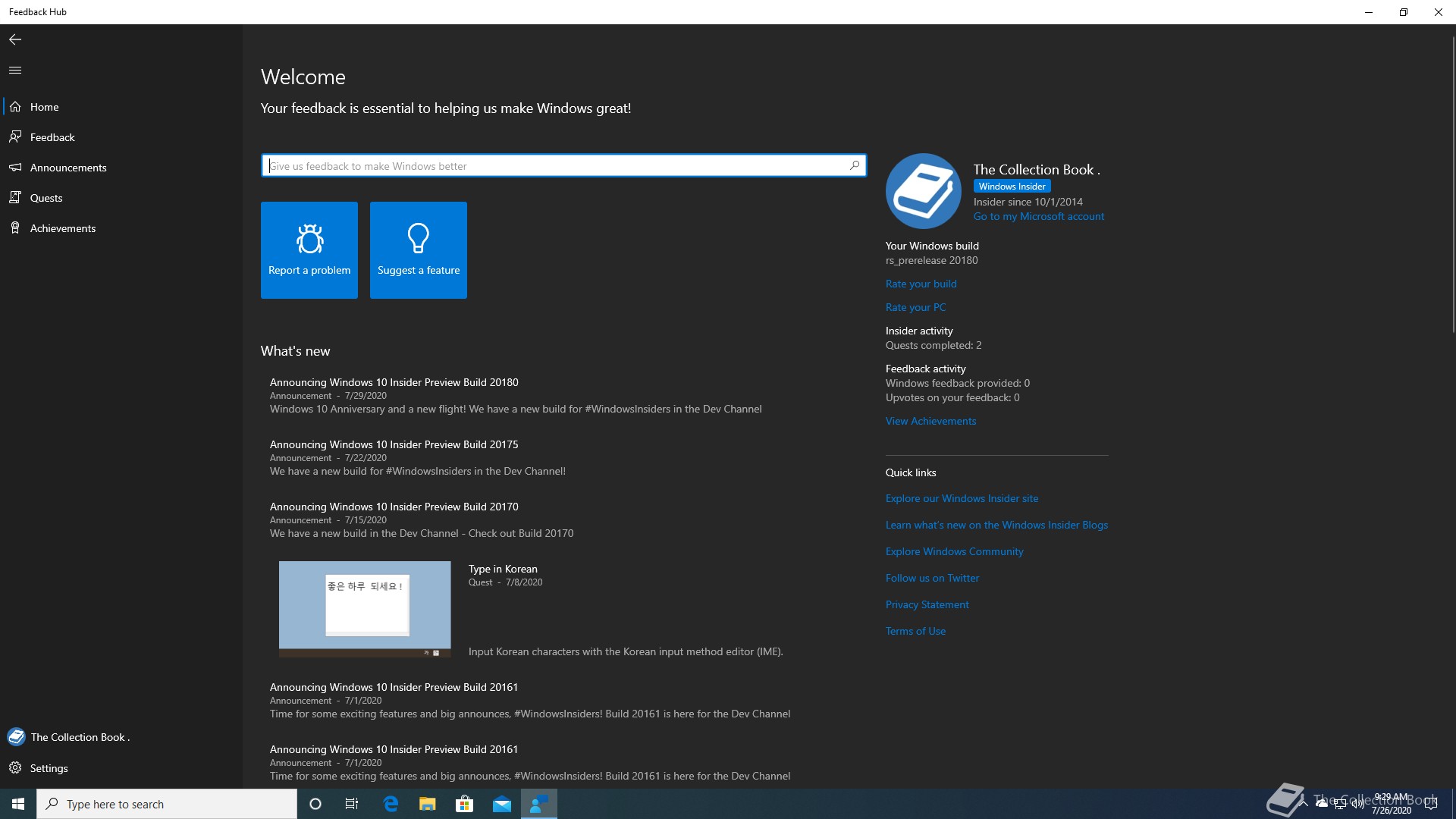Click the Settings gear icon
Image resolution: width=1456 pixels, height=819 pixels.
click(15, 768)
